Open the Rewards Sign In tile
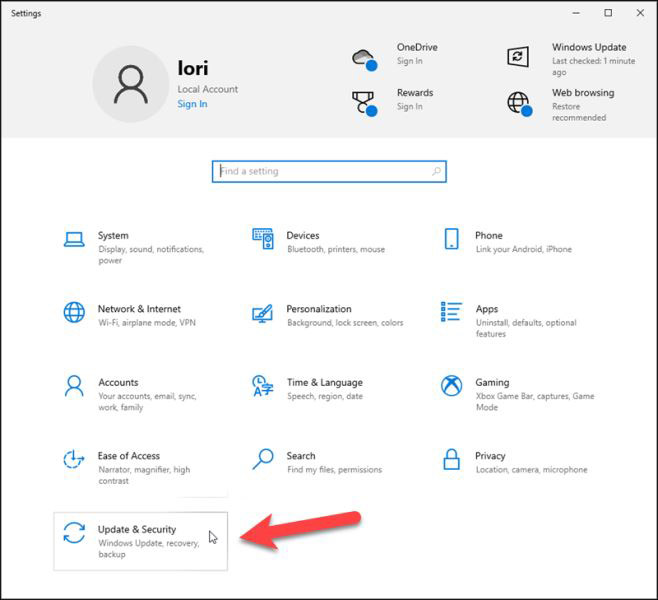Viewport: 658px width, 600px height. [x=392, y=101]
